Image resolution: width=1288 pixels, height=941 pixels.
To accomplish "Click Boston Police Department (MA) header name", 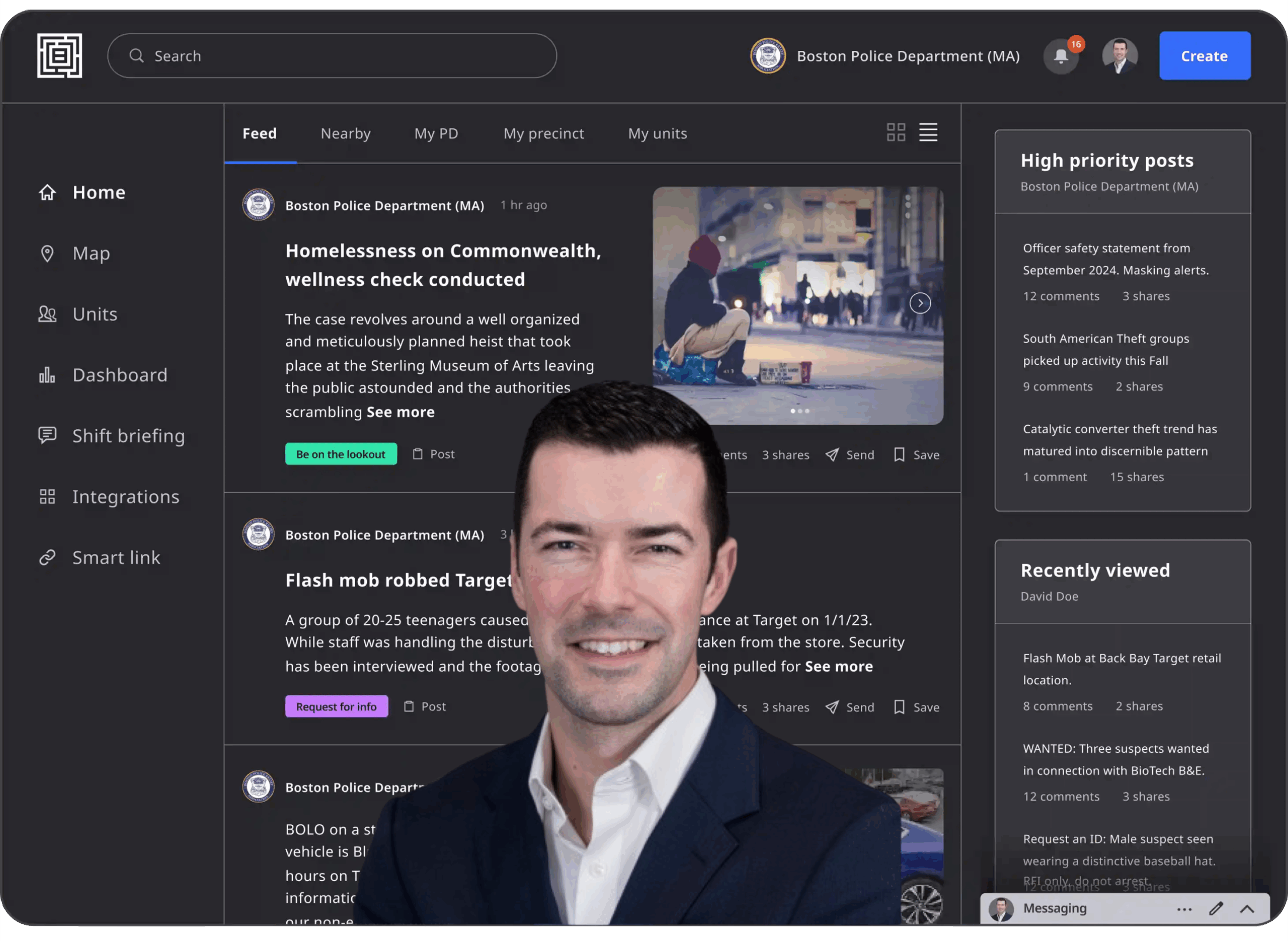I will (908, 56).
